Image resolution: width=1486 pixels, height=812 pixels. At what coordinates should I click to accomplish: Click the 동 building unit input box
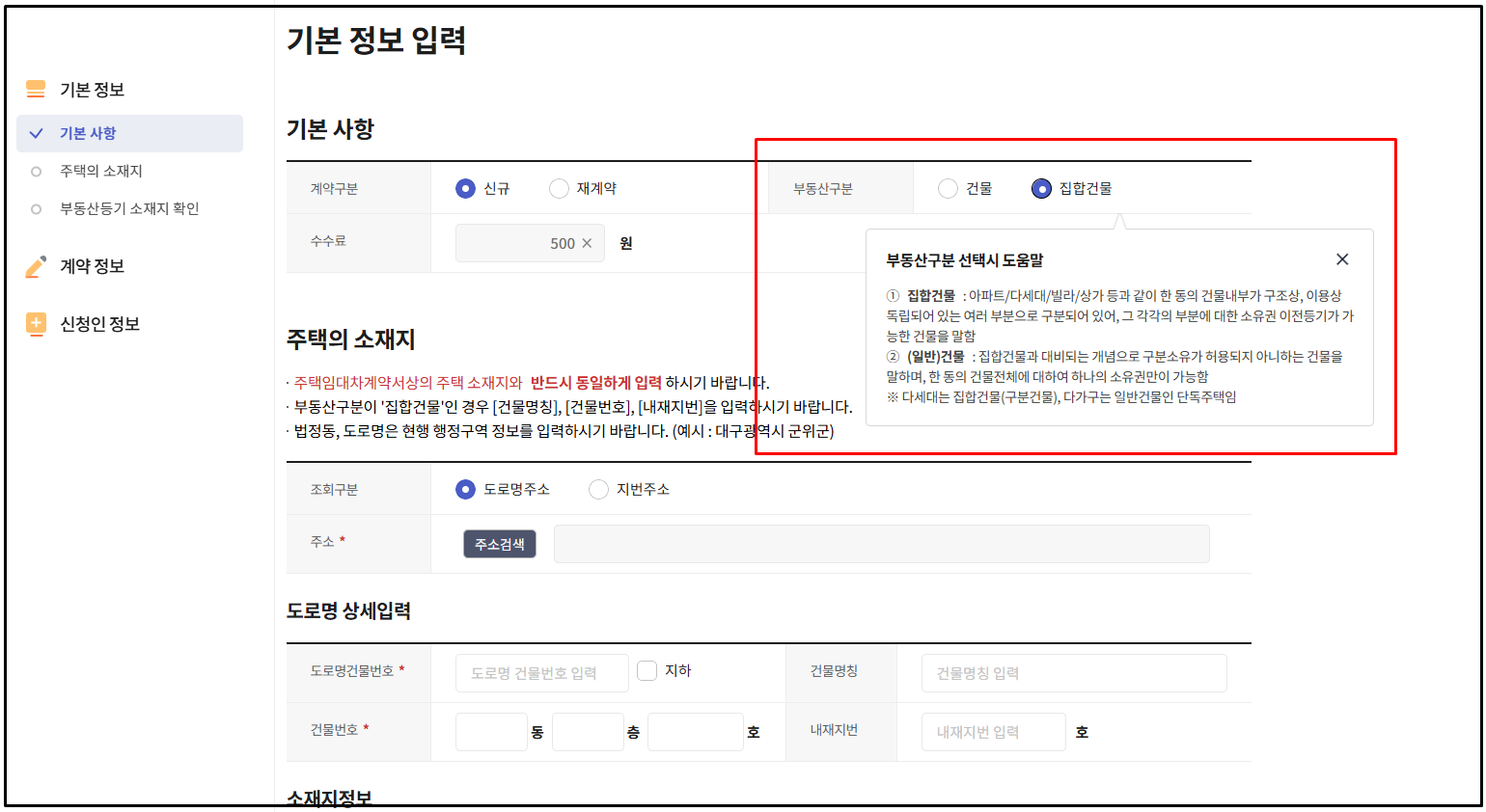coord(491,731)
